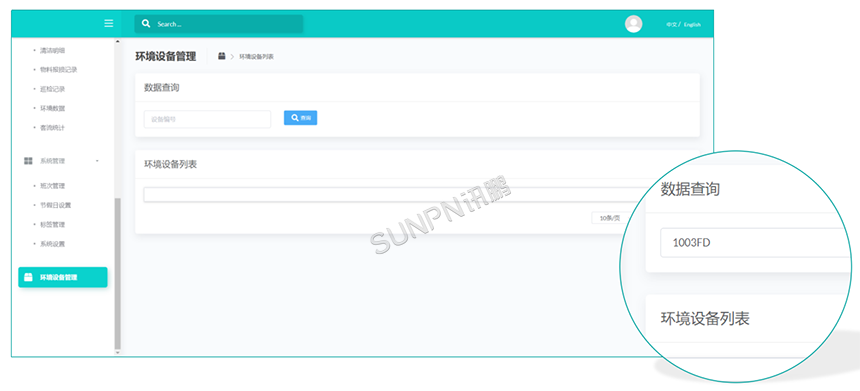Open 物料报损记录 in the sidebar
The image size is (860, 391).
pyautogui.click(x=59, y=70)
